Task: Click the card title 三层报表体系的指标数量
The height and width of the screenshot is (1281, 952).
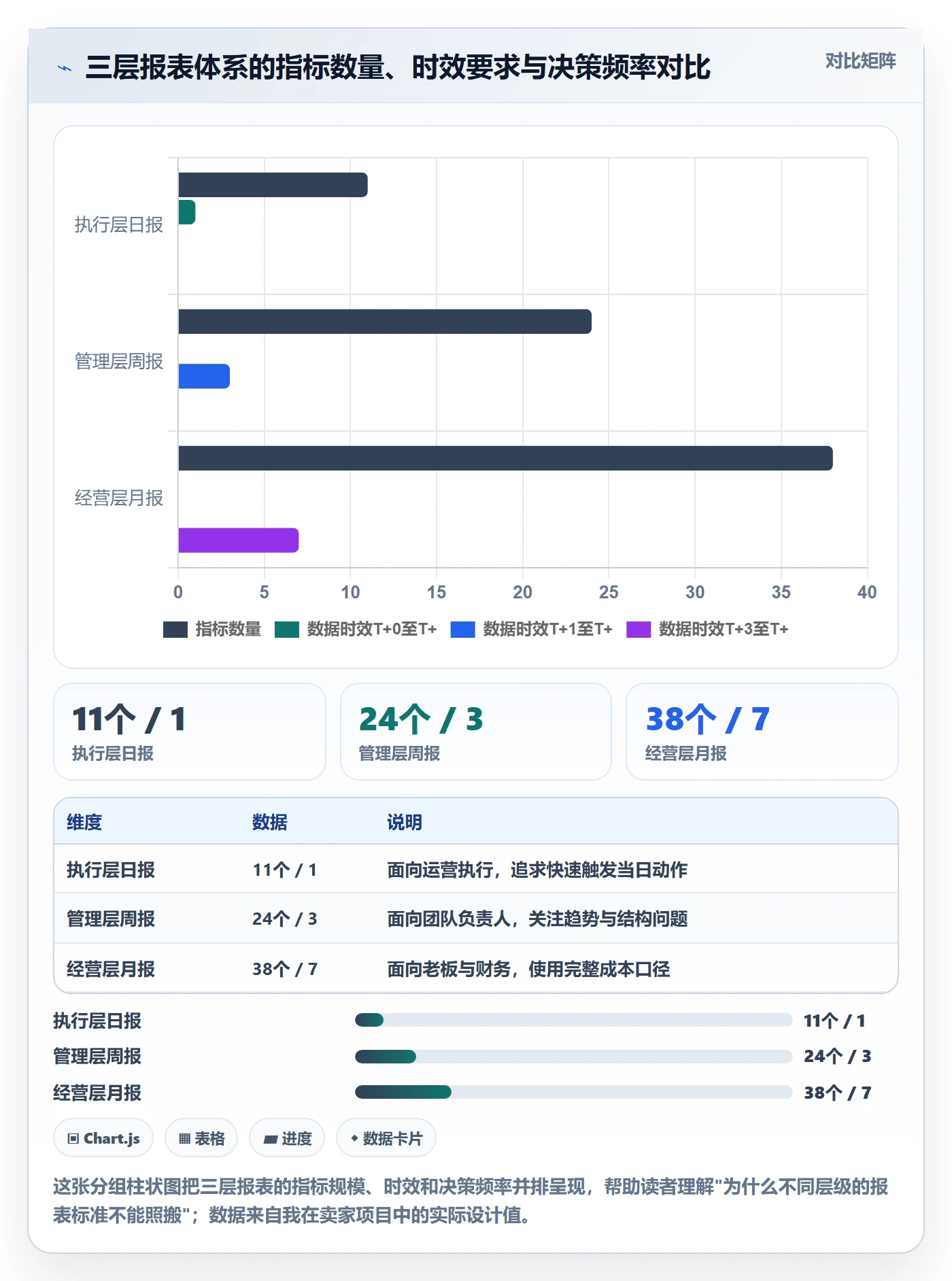Action: click(398, 67)
